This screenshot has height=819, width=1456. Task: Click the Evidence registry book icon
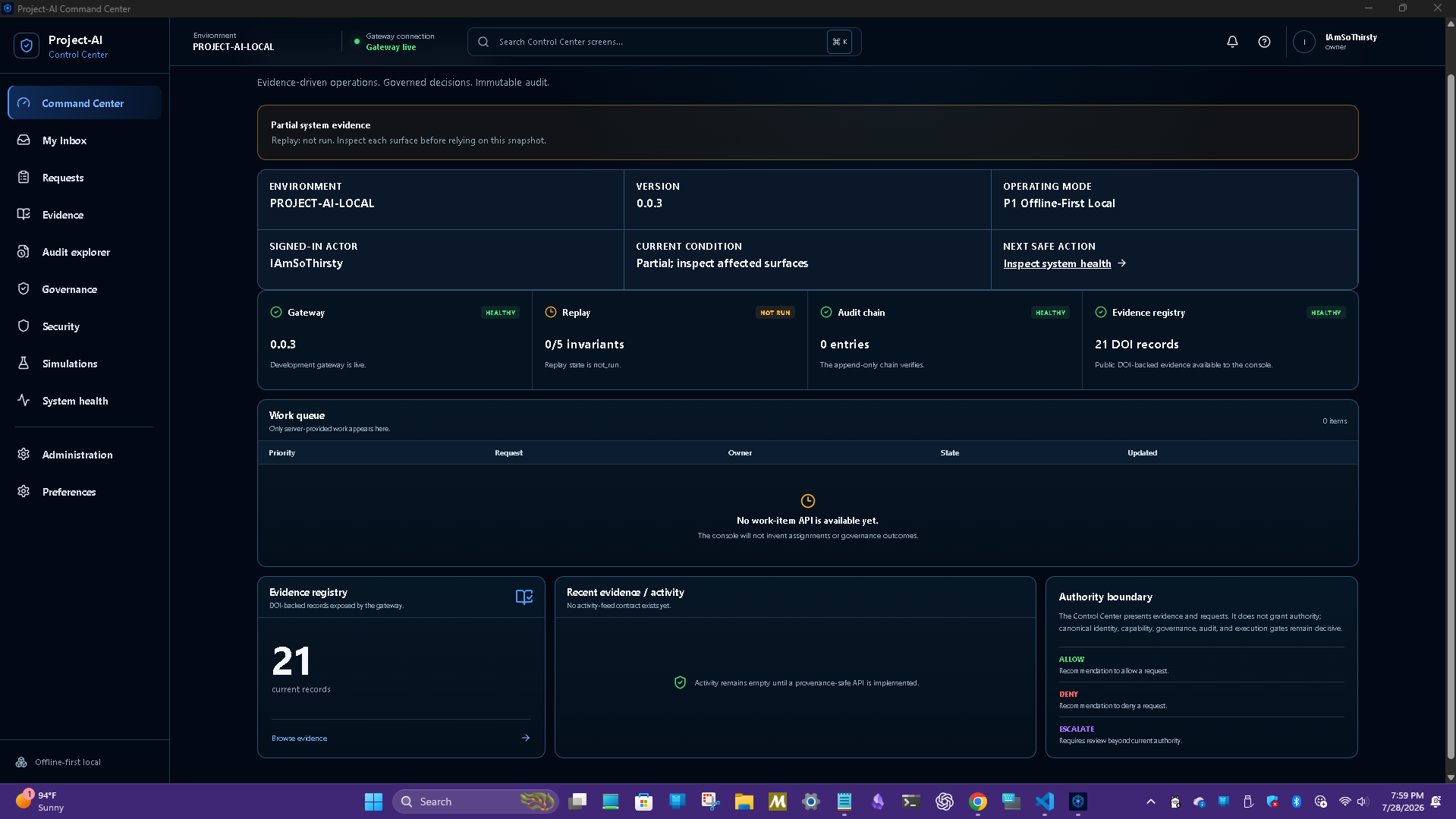tap(524, 597)
